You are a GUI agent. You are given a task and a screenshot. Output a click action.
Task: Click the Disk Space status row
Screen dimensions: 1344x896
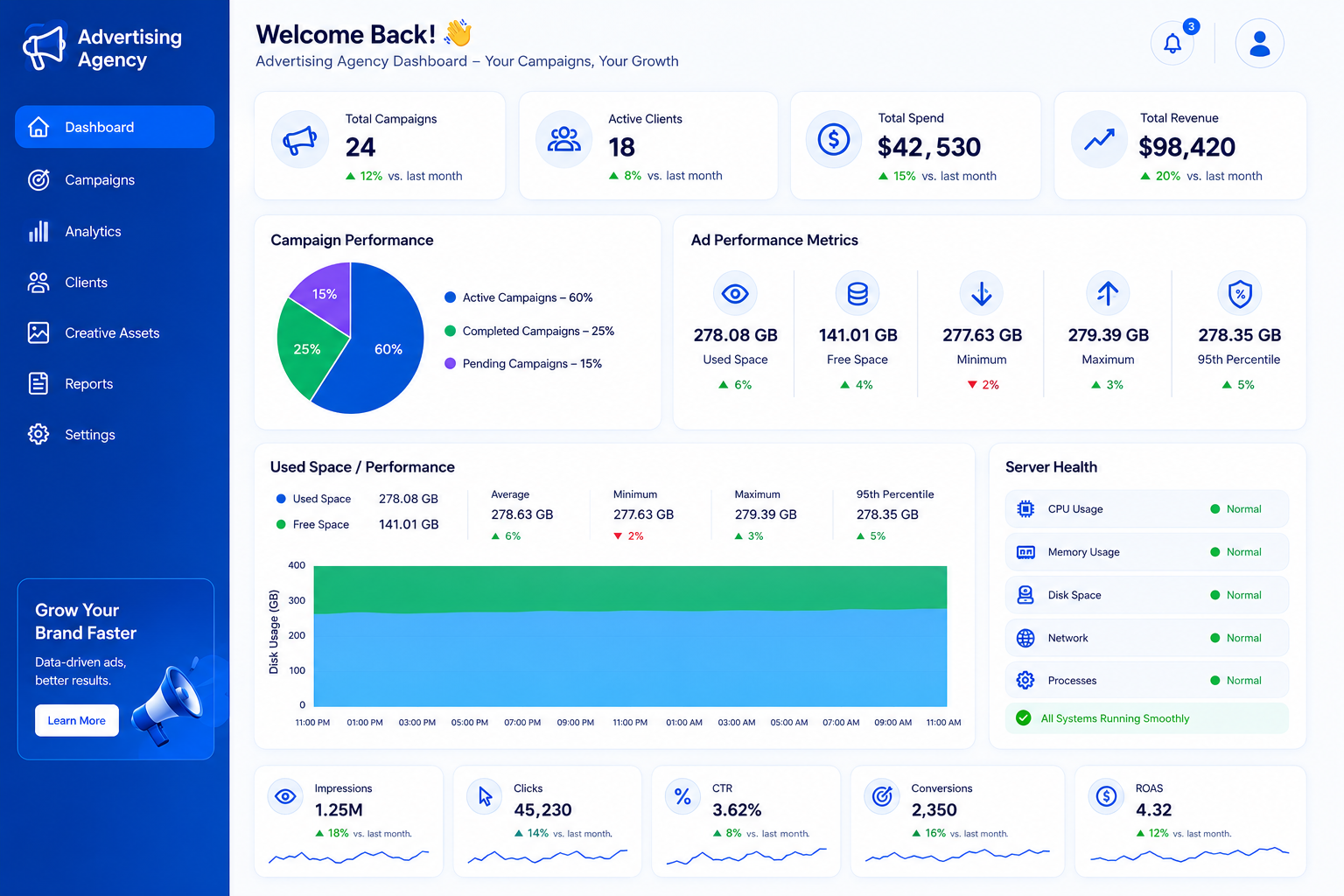(x=1147, y=595)
